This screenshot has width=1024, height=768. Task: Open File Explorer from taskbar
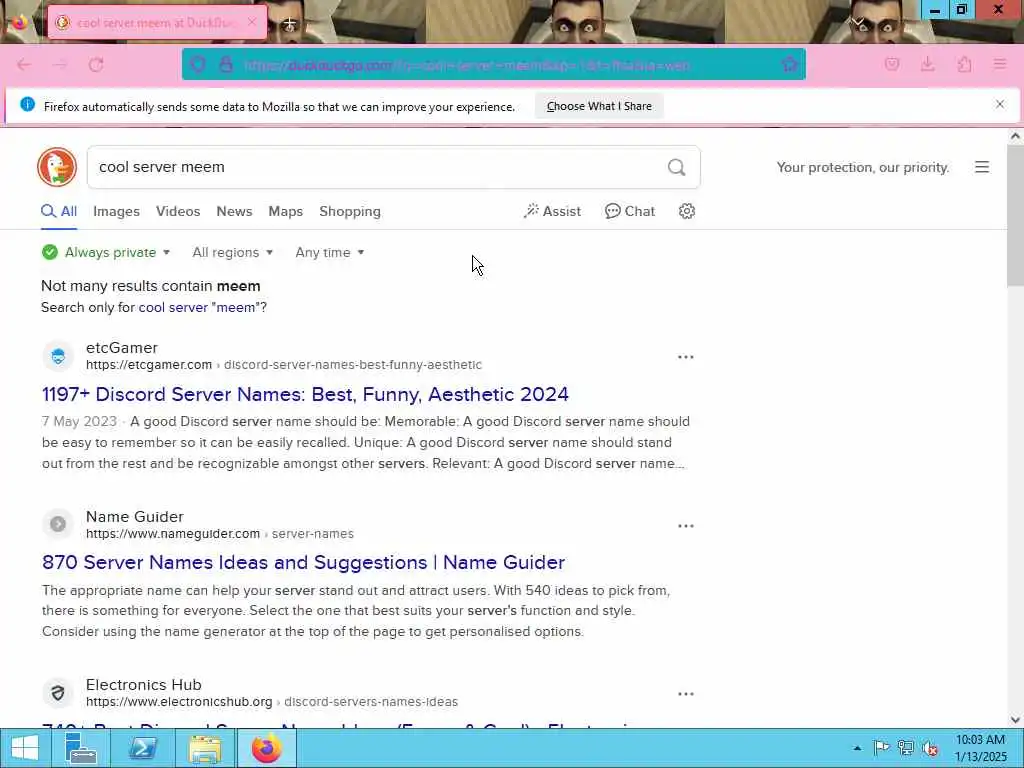click(204, 748)
